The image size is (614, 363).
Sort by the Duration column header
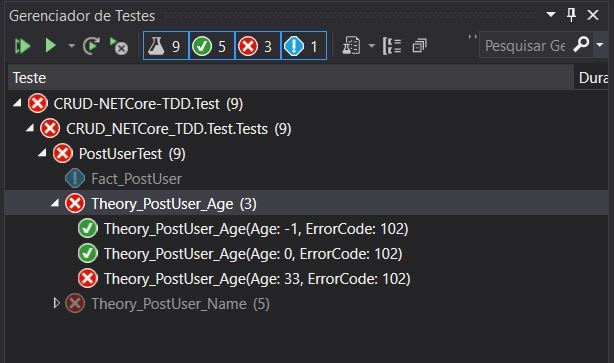tap(591, 78)
